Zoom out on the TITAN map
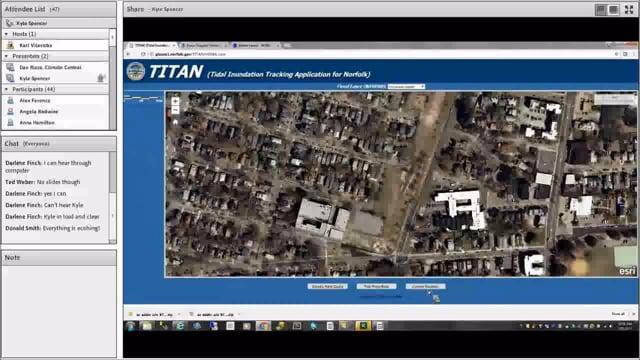Screen dimensions: 640x360 pos(175,110)
